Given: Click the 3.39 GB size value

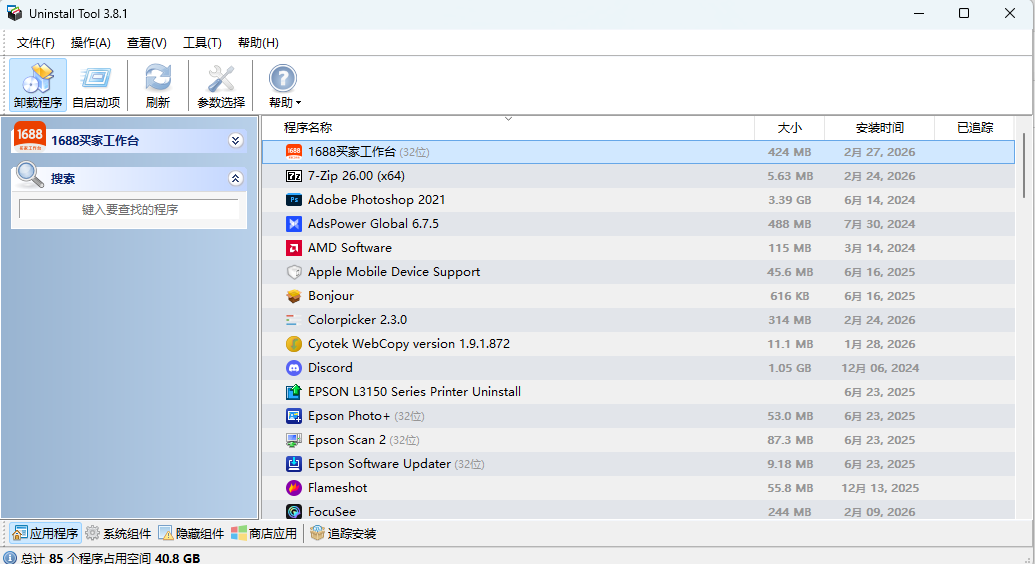Looking at the screenshot, I should click(789, 200).
